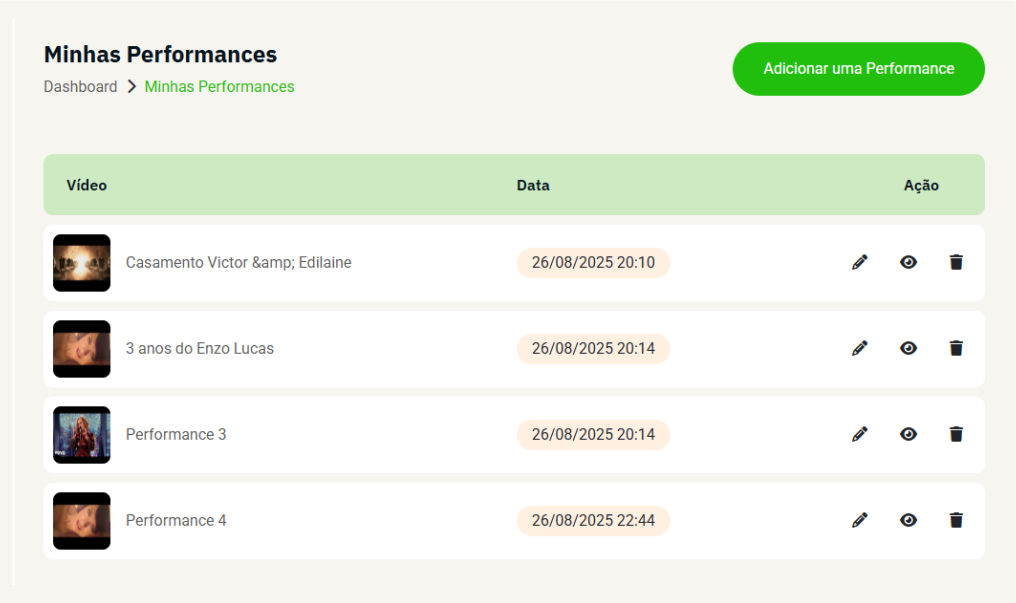Delete the Casamento Victor & Edilaine performance

(x=956, y=262)
